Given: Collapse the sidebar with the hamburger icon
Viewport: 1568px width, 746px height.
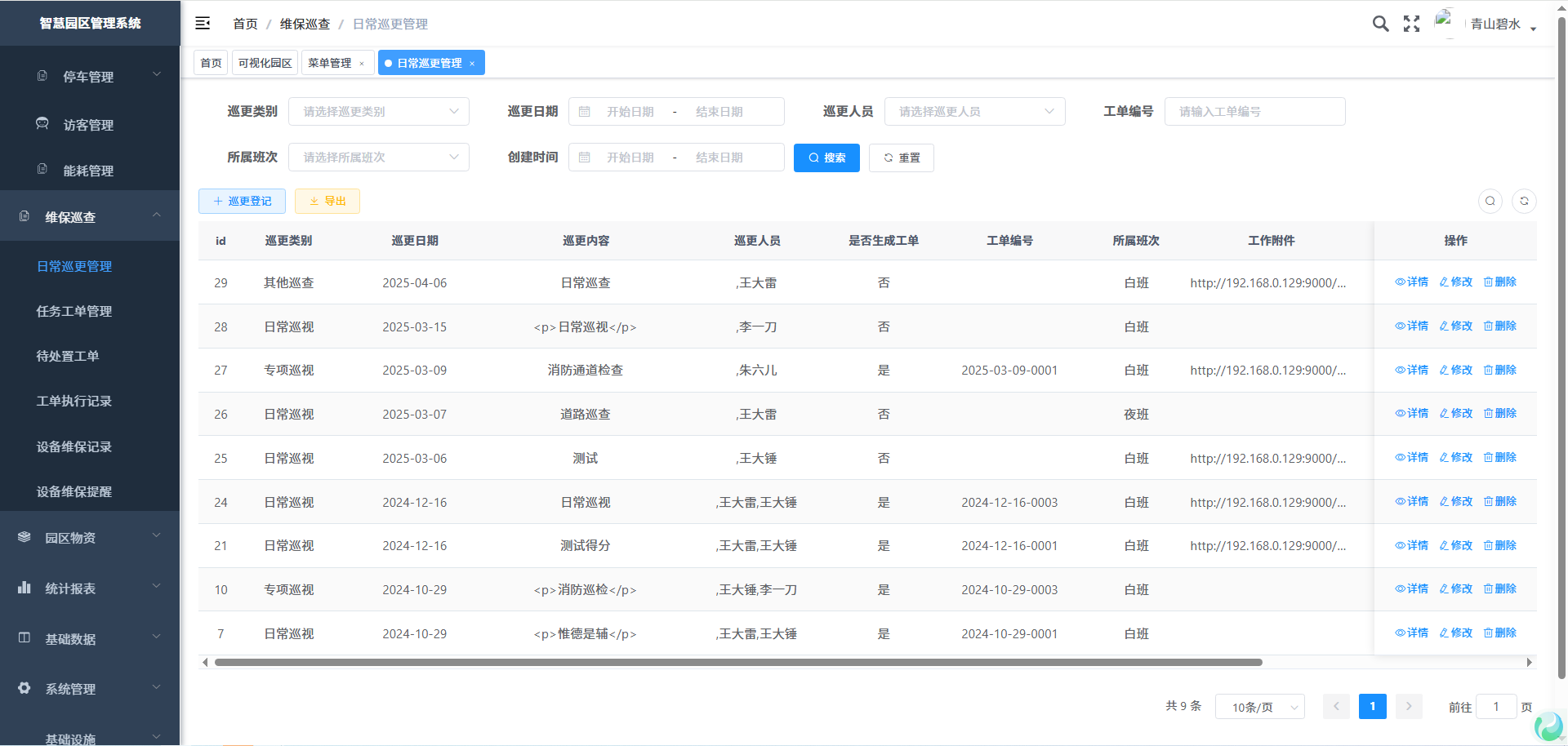Looking at the screenshot, I should (x=203, y=24).
